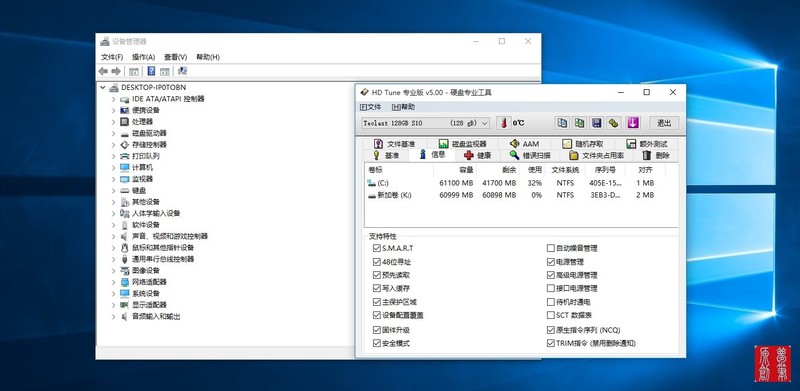Enable the 自动噪音管理 checkbox

[x=551, y=248]
